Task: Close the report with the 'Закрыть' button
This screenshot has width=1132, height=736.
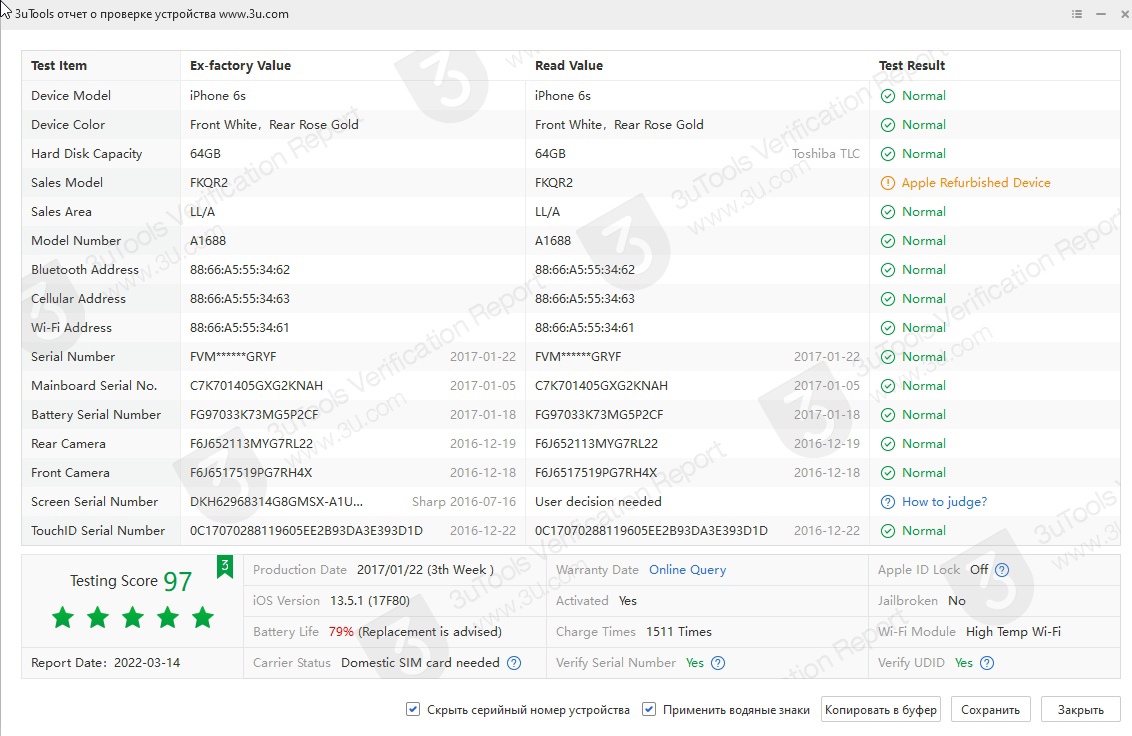Action: tap(1081, 709)
